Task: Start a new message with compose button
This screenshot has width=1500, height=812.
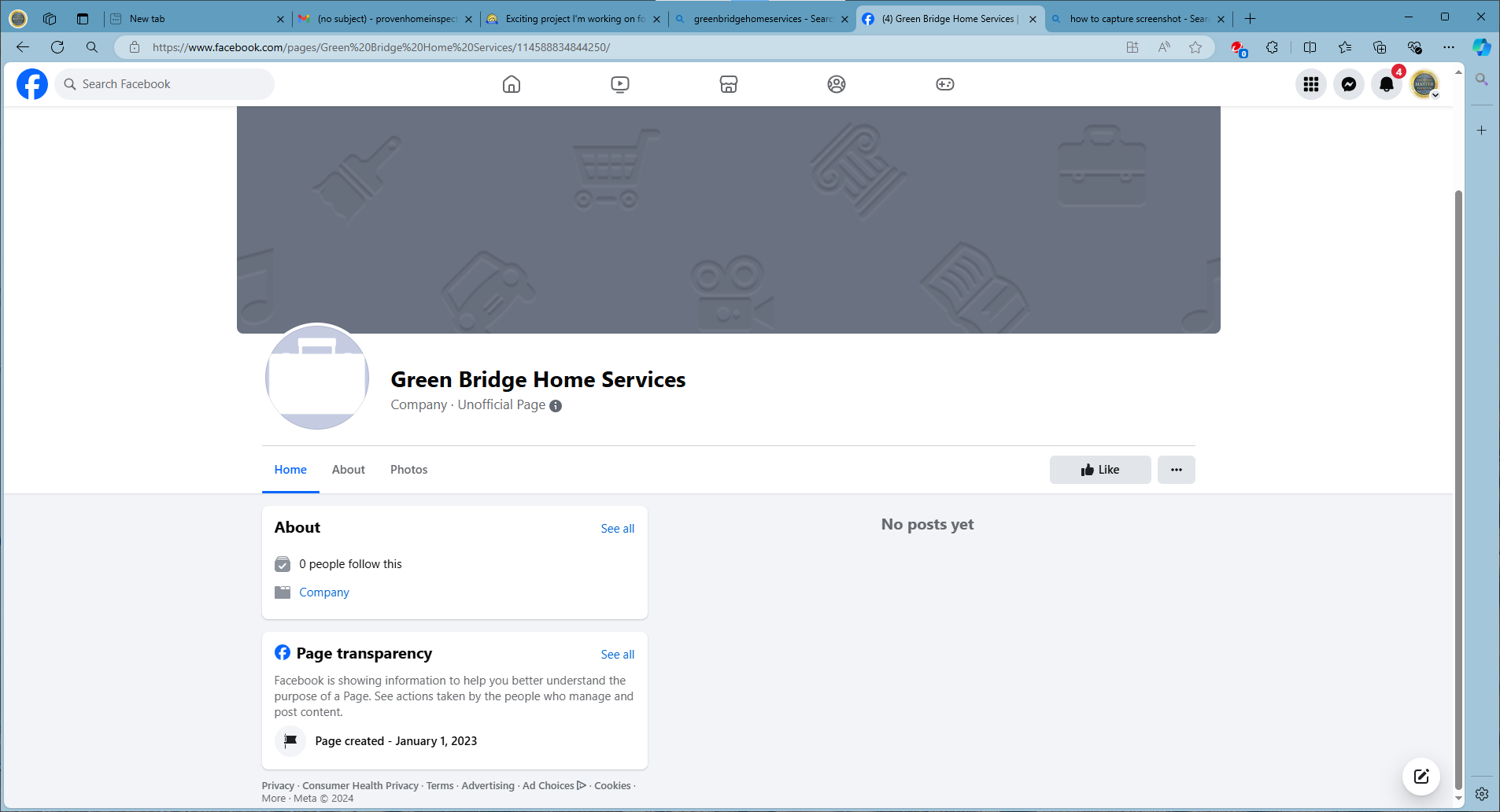Action: [x=1421, y=777]
